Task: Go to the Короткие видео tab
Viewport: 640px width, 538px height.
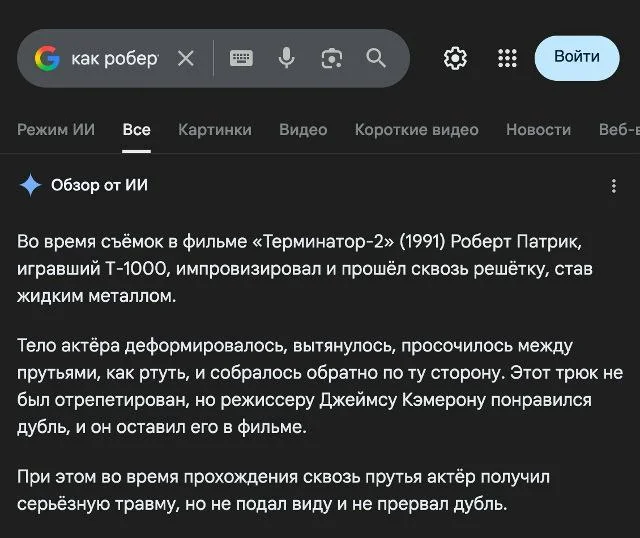Action: tap(416, 129)
